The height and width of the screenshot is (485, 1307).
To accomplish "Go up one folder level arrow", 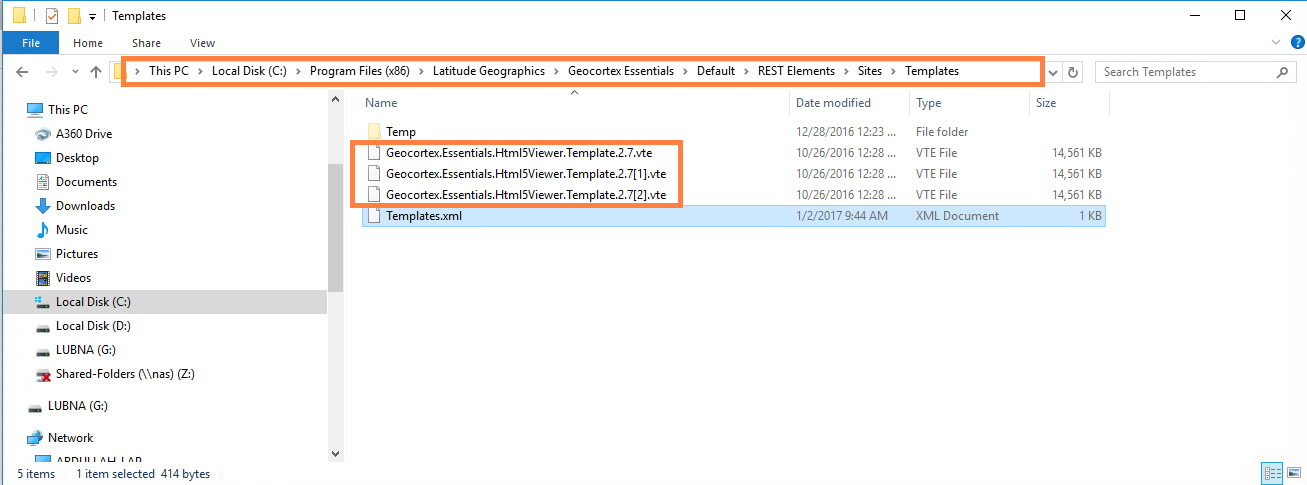I will 96,72.
